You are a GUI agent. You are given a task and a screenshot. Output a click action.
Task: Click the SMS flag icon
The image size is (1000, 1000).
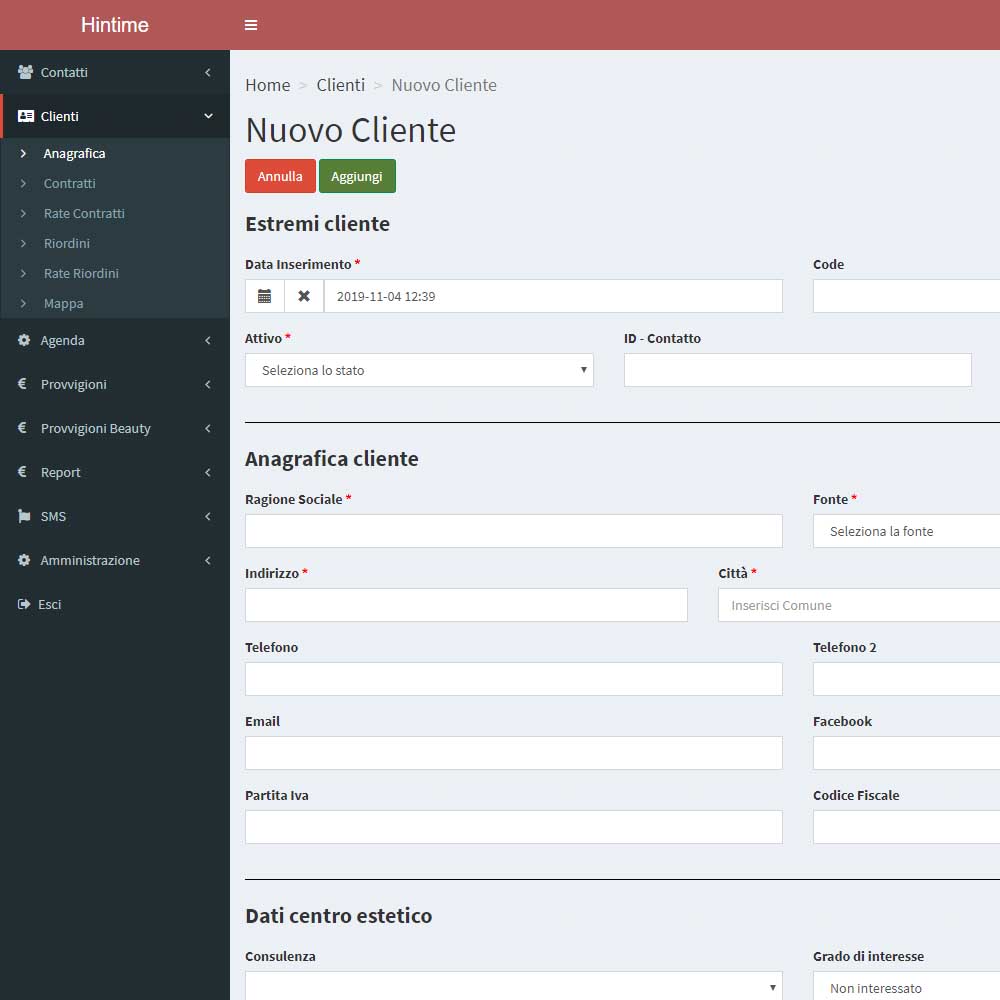24,516
